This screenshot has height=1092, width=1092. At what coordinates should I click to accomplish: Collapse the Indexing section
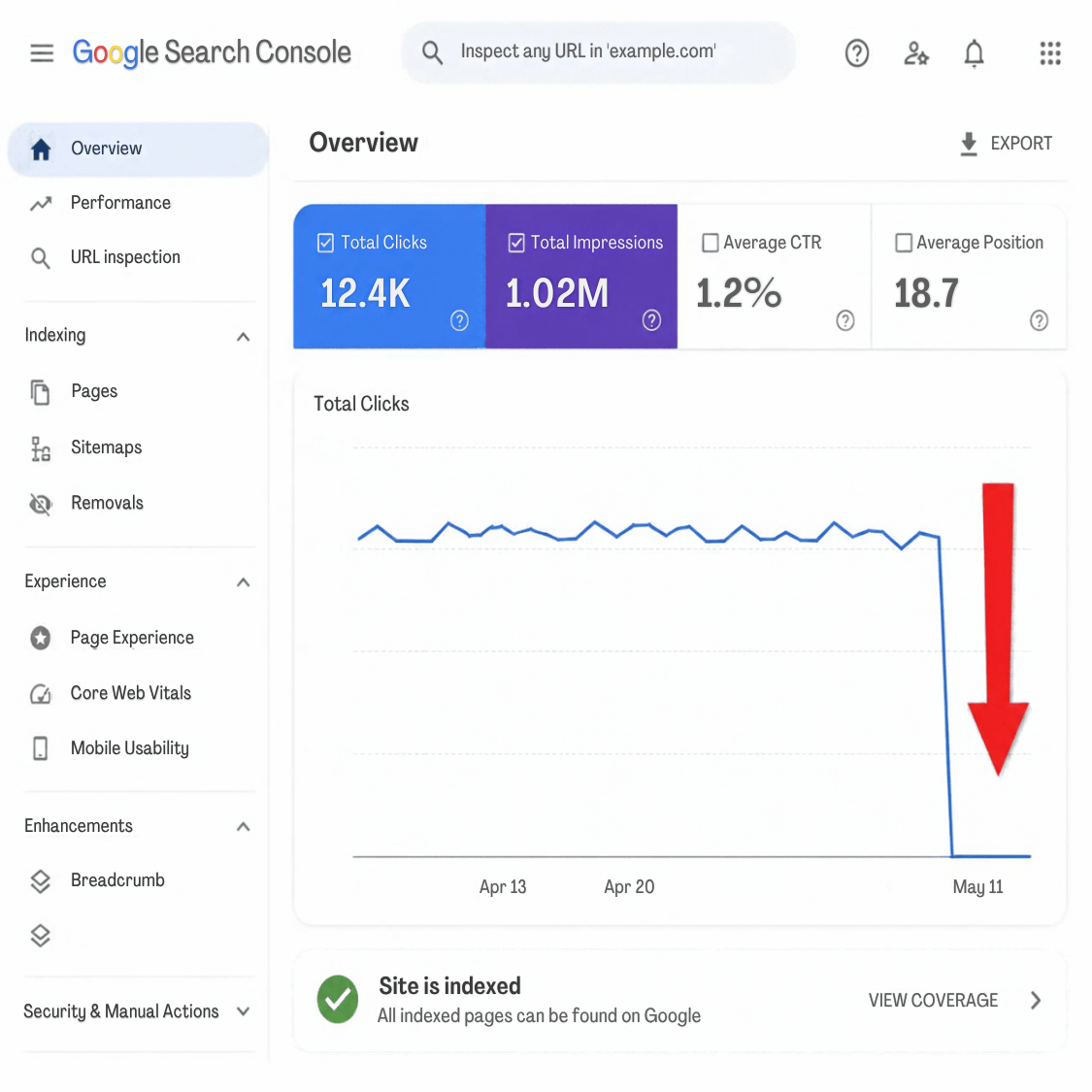tap(243, 337)
